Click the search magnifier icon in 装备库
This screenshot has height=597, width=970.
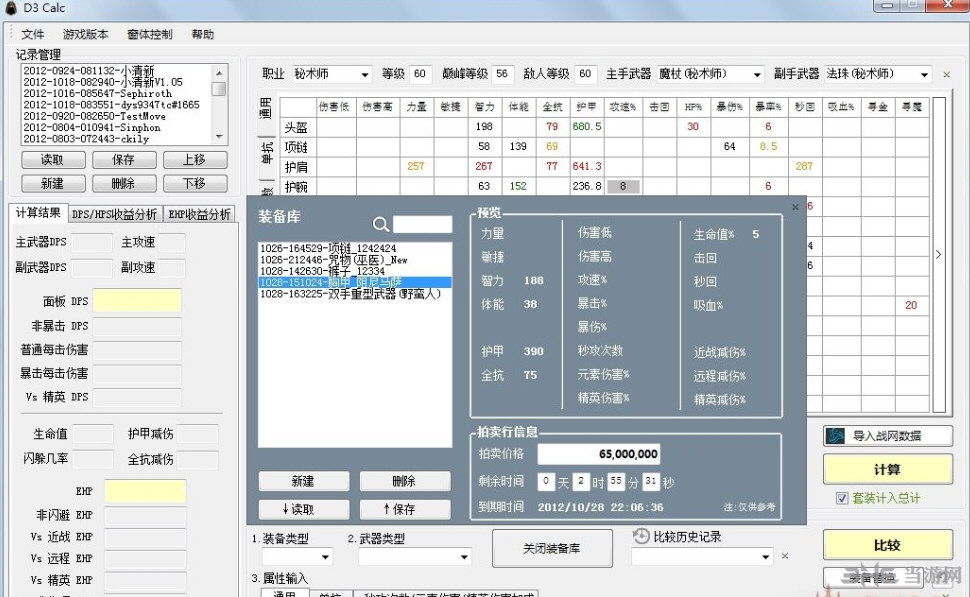(381, 224)
